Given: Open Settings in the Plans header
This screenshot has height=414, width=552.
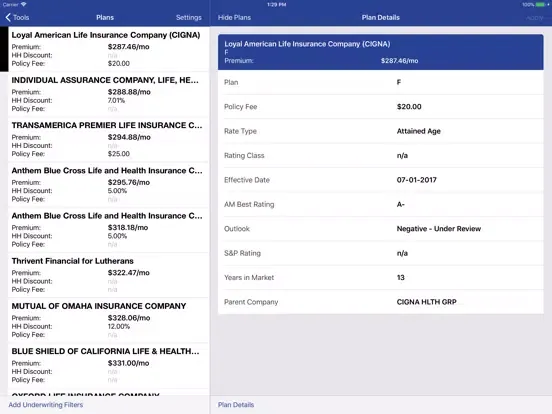Looking at the screenshot, I should click(x=189, y=17).
